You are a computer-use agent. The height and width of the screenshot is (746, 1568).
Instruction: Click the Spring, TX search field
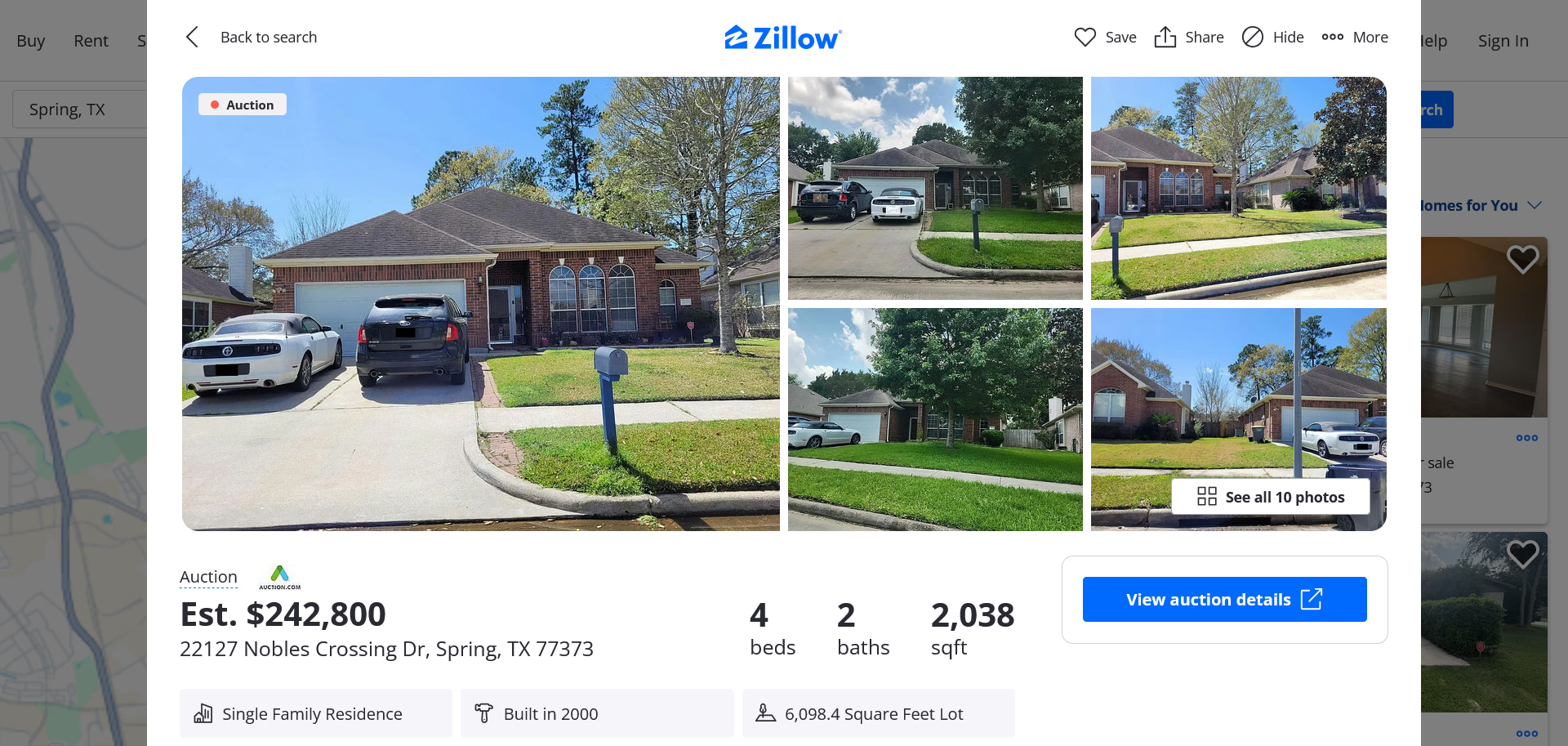[79, 109]
